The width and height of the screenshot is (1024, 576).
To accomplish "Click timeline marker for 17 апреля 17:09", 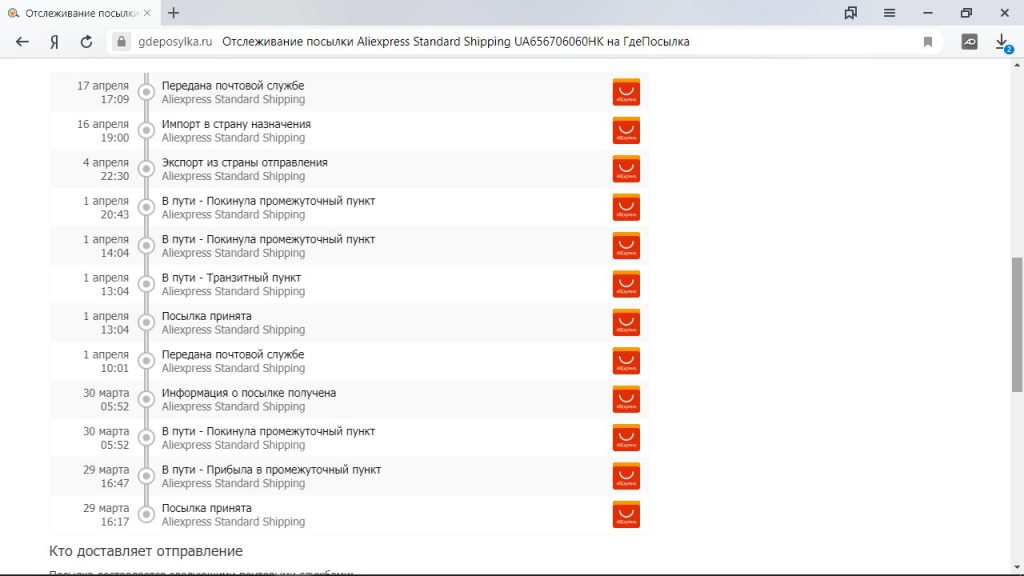I will (x=146, y=92).
